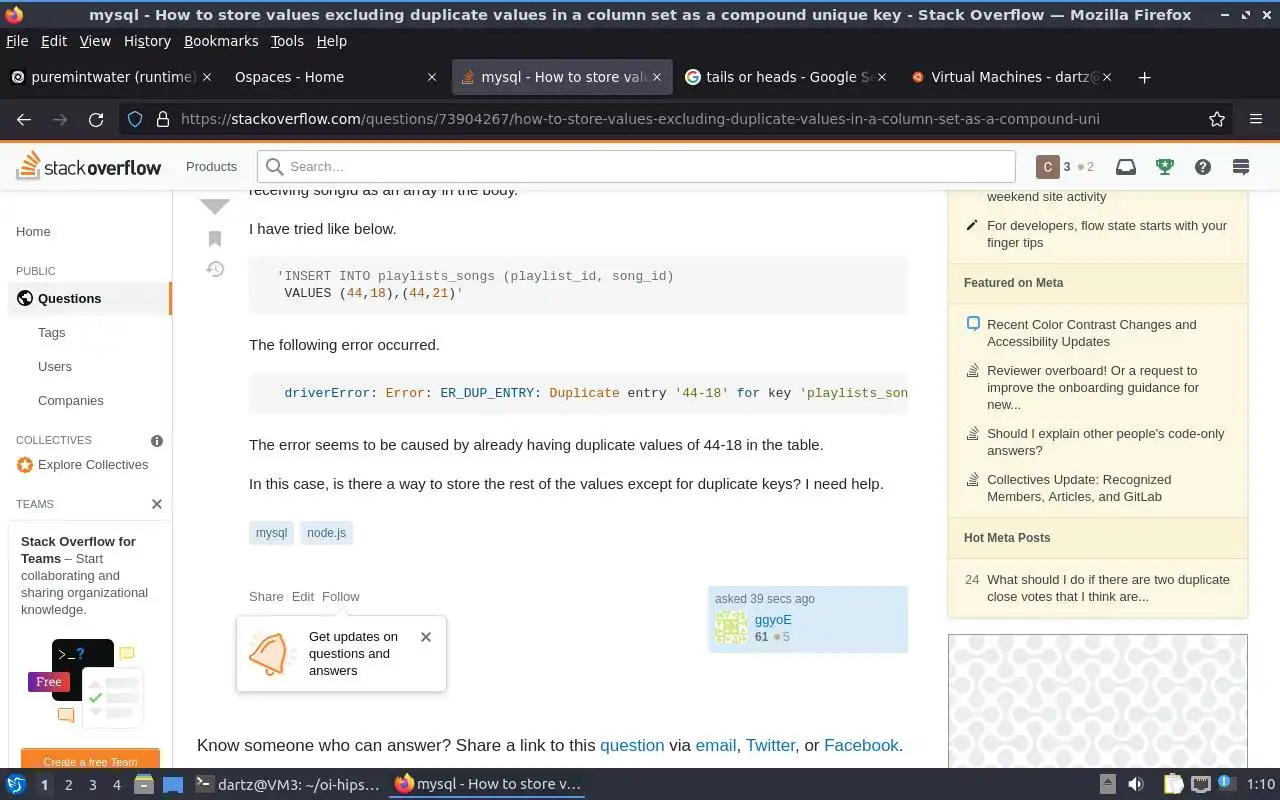
Task: Close the Ospaces - Home tab
Action: [x=432, y=77]
